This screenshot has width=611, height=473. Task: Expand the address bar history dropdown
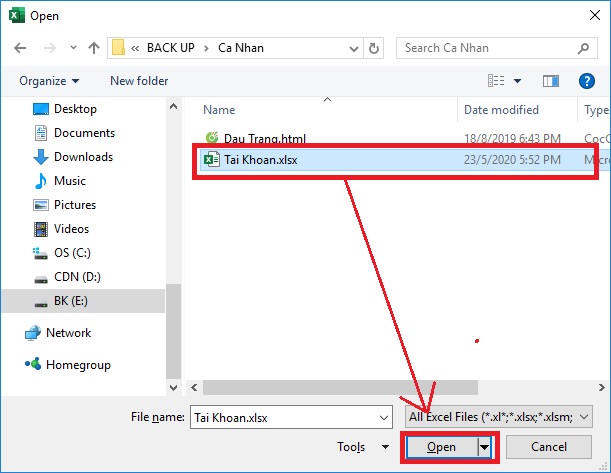(x=354, y=48)
